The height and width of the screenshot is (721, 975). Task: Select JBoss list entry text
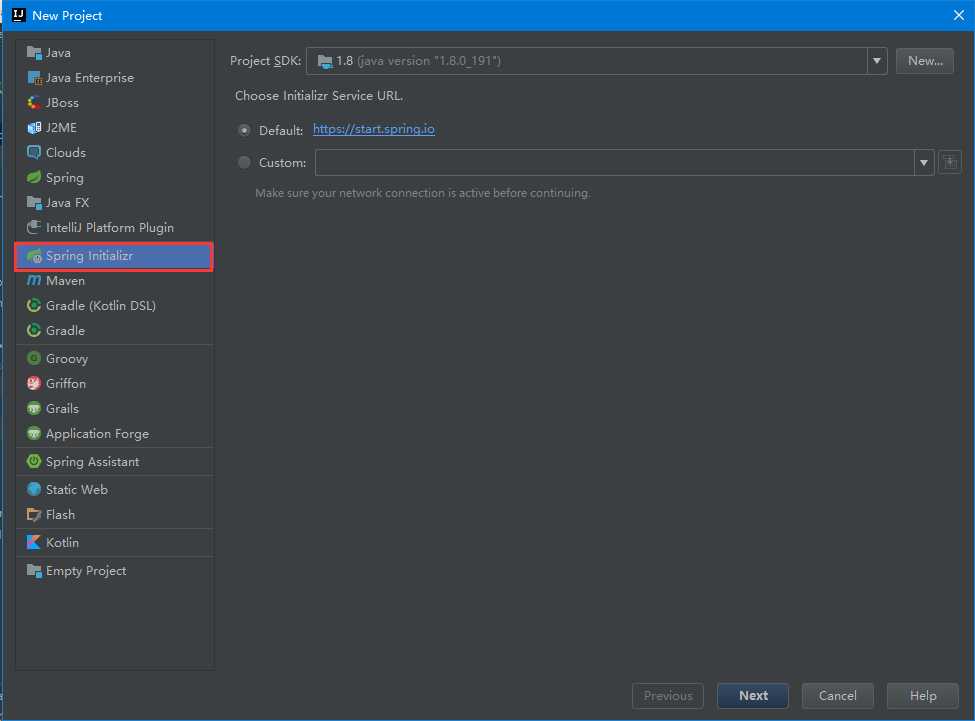coord(62,103)
